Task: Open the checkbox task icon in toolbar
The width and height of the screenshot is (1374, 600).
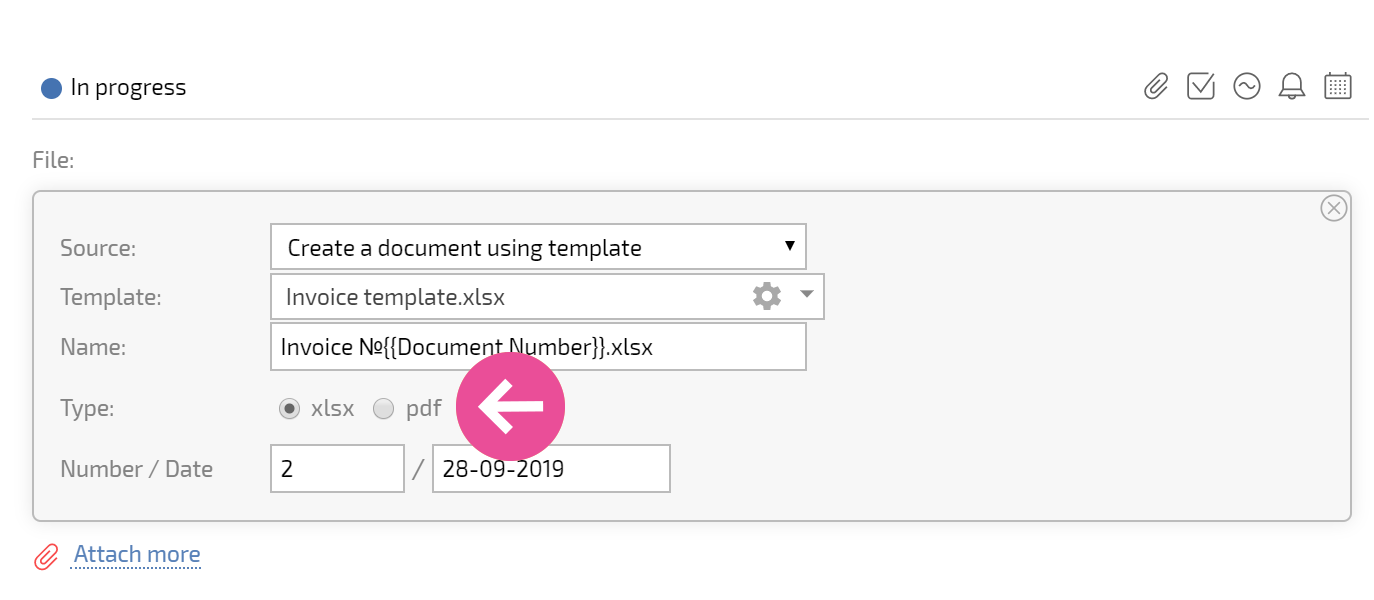Action: [x=1201, y=86]
